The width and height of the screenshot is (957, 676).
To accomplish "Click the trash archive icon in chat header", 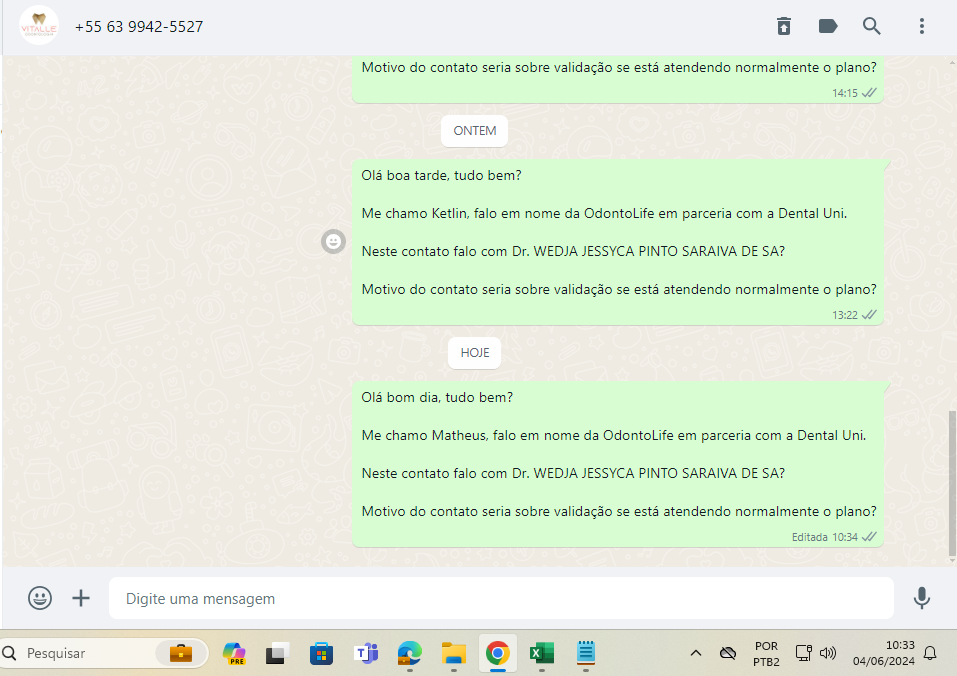I will point(784,26).
